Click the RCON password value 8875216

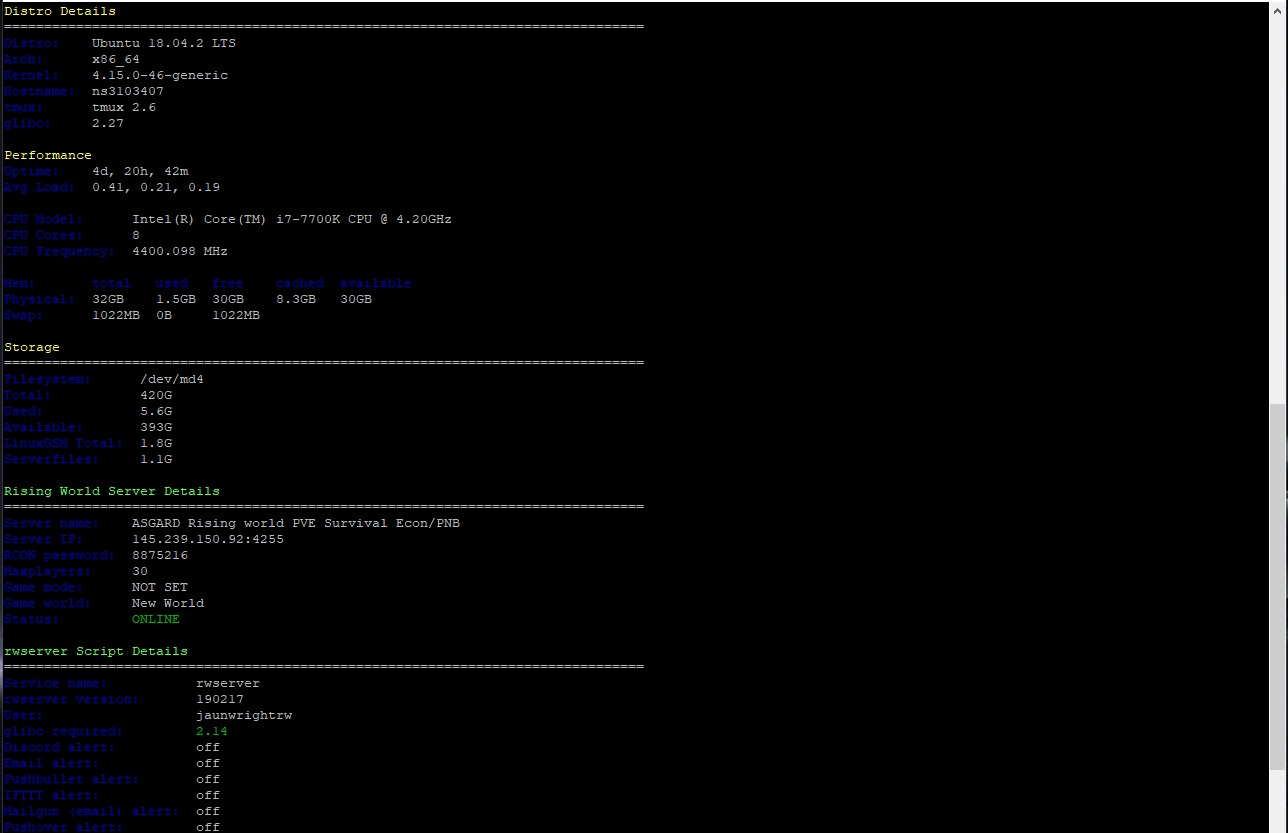tap(159, 555)
